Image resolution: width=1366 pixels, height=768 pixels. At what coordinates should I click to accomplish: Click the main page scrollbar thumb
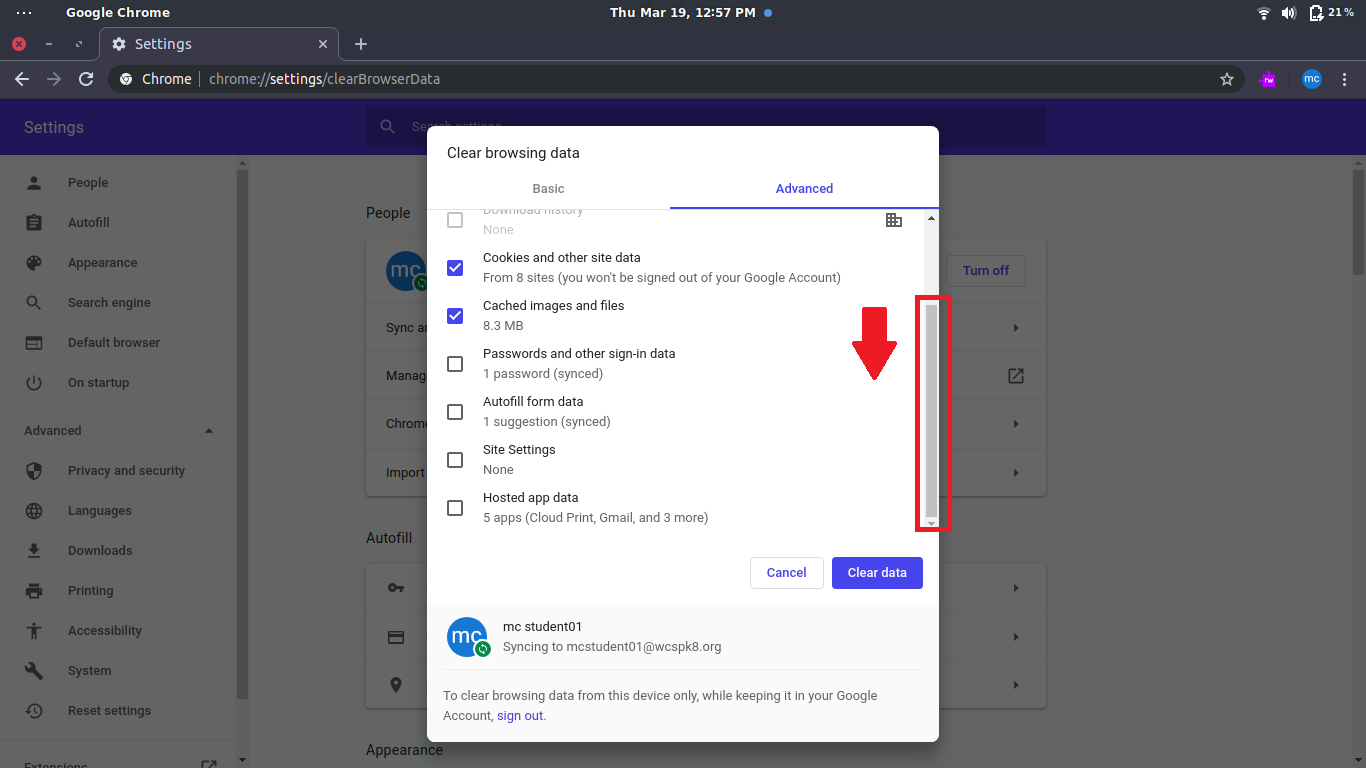coord(1358,222)
